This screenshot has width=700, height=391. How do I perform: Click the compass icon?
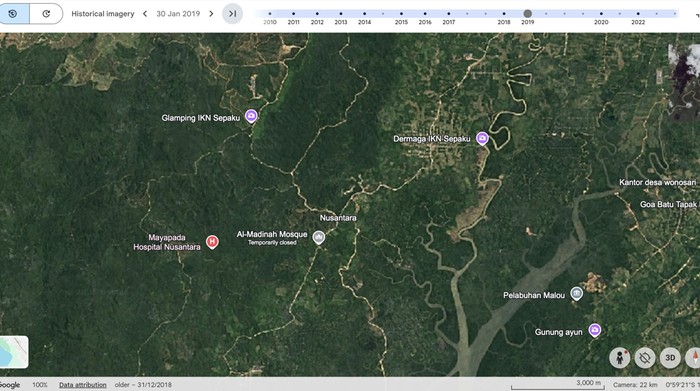click(693, 358)
